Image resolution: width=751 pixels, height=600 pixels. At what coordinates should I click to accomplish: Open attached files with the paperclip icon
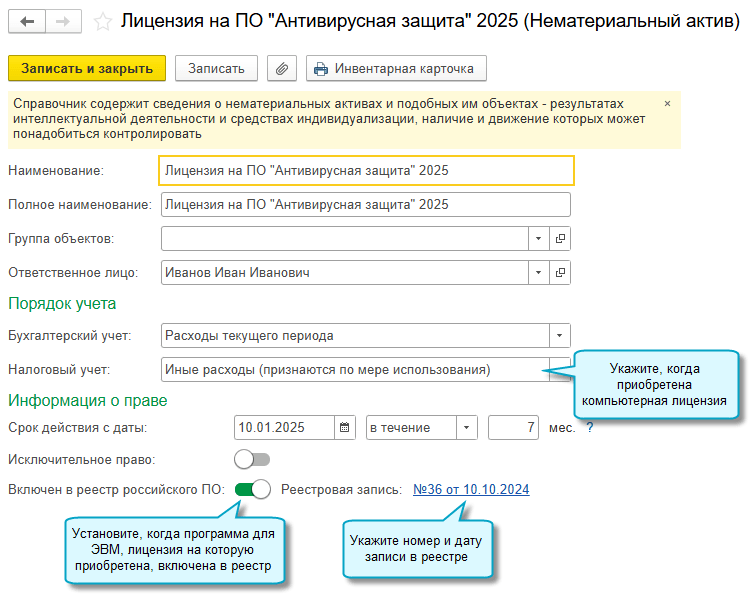(x=282, y=68)
